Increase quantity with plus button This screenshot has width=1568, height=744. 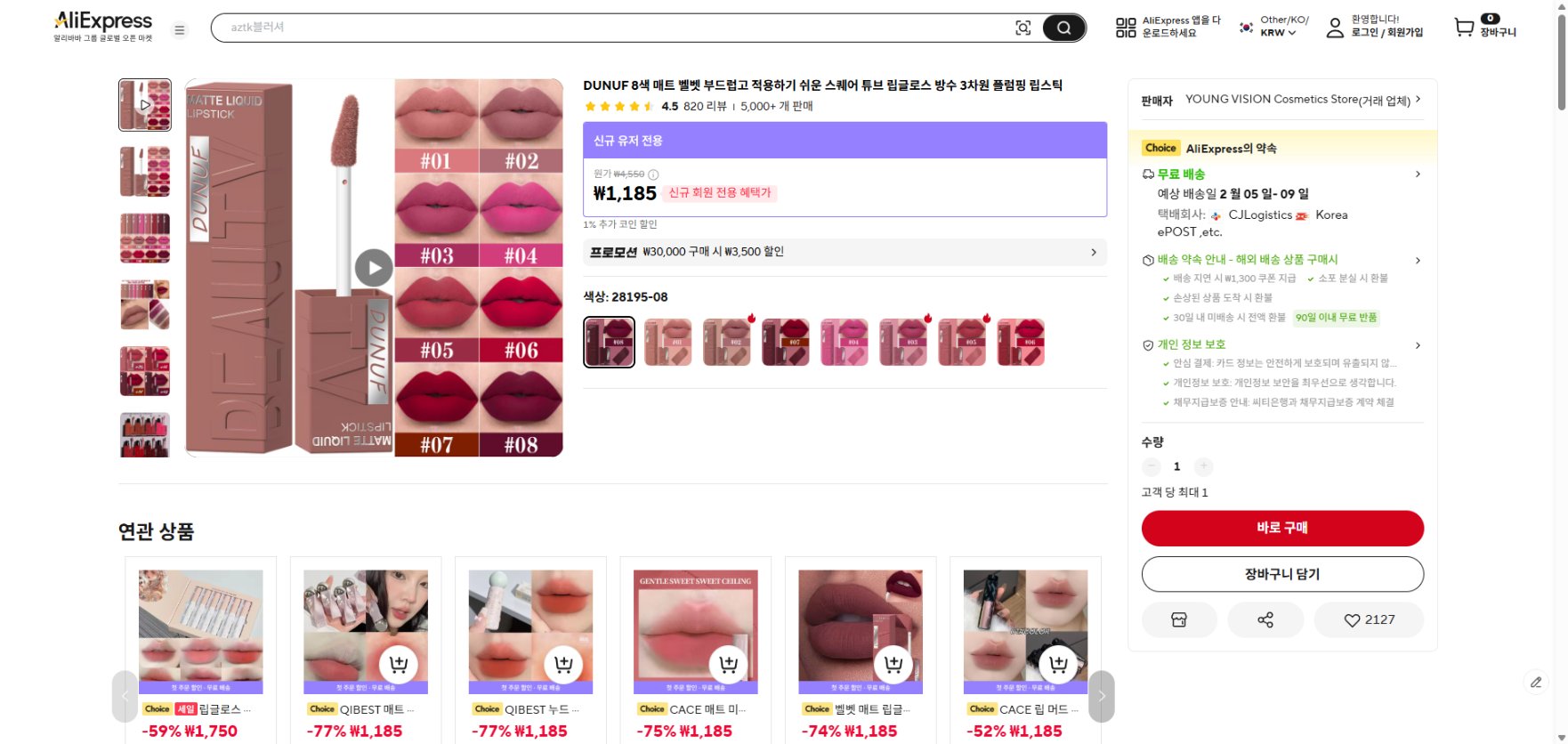[x=1203, y=466]
